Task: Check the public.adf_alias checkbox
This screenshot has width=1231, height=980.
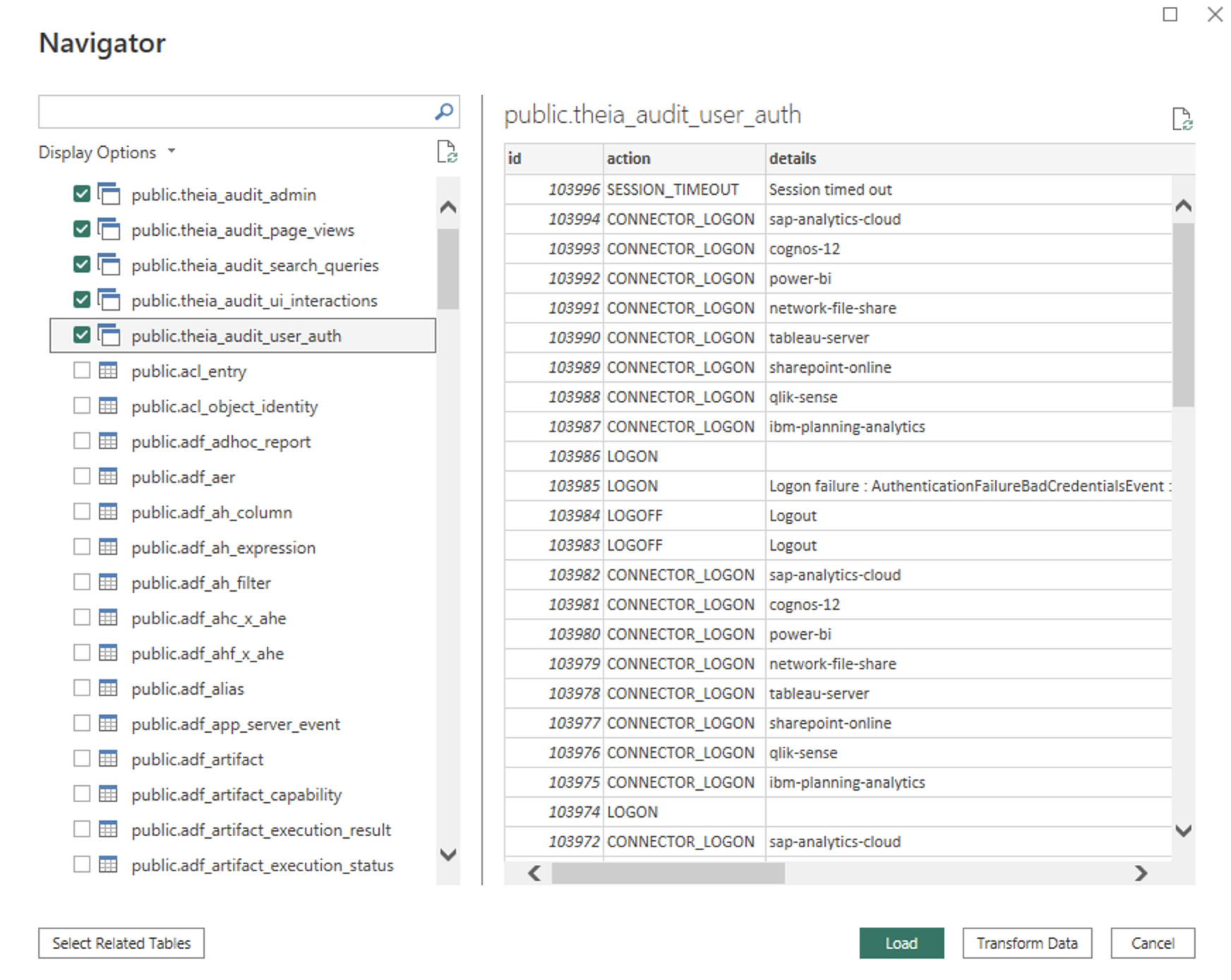Action: pyautogui.click(x=82, y=688)
